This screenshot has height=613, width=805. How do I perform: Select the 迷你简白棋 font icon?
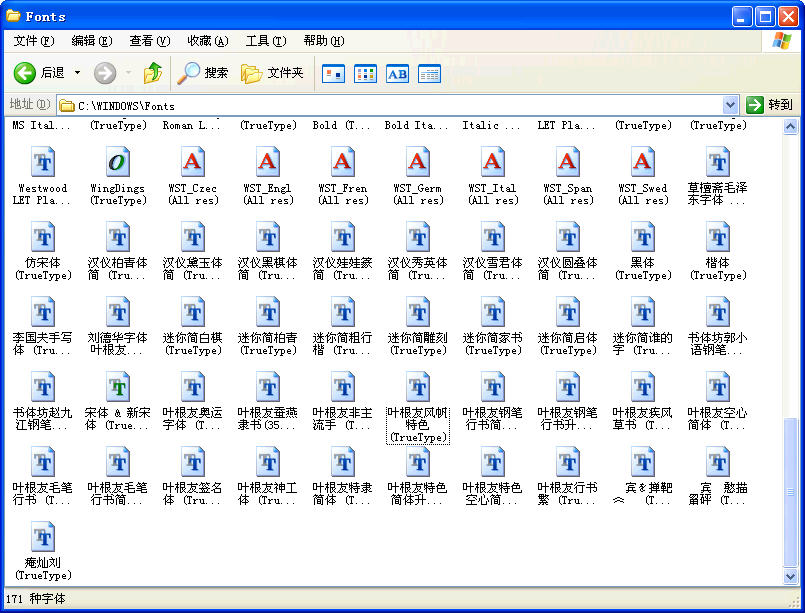[193, 312]
